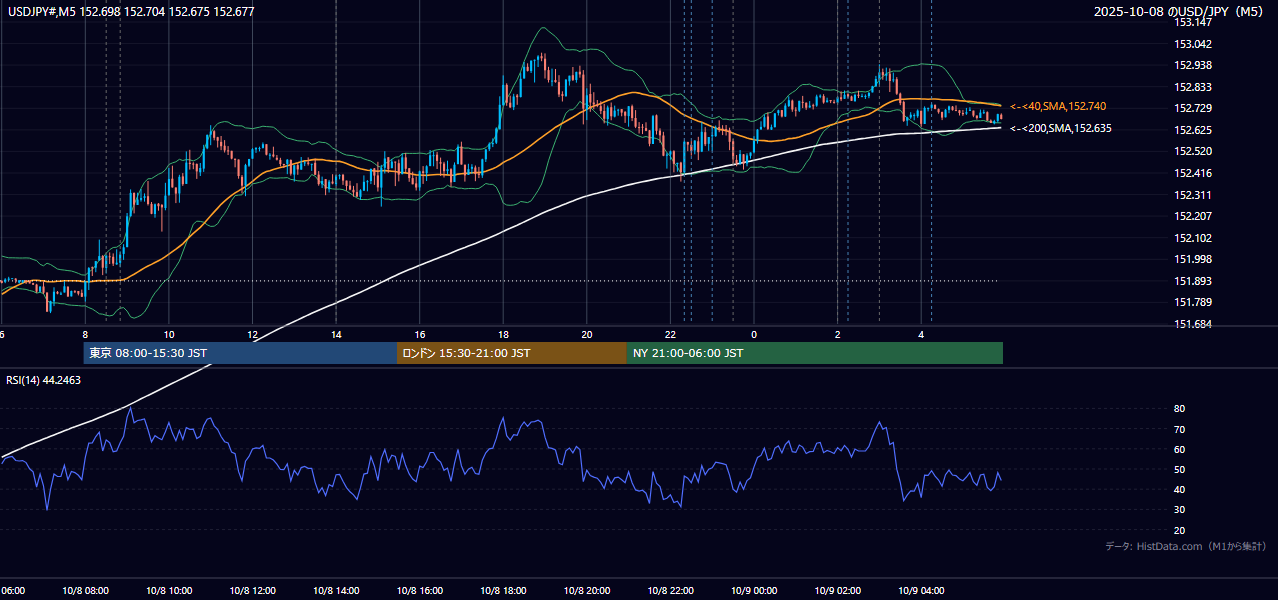Click hour label 8 under price chart

pyautogui.click(x=85, y=334)
